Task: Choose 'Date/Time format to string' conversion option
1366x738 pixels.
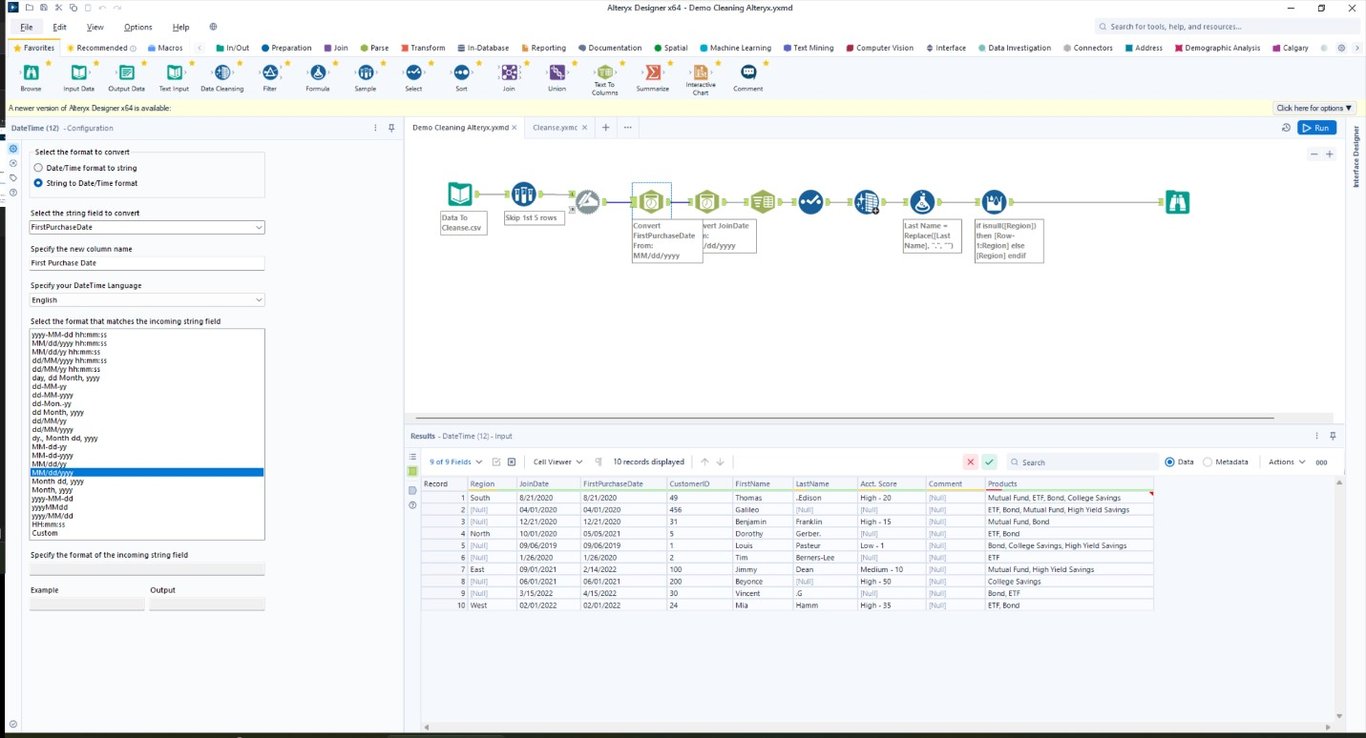Action: (x=39, y=168)
